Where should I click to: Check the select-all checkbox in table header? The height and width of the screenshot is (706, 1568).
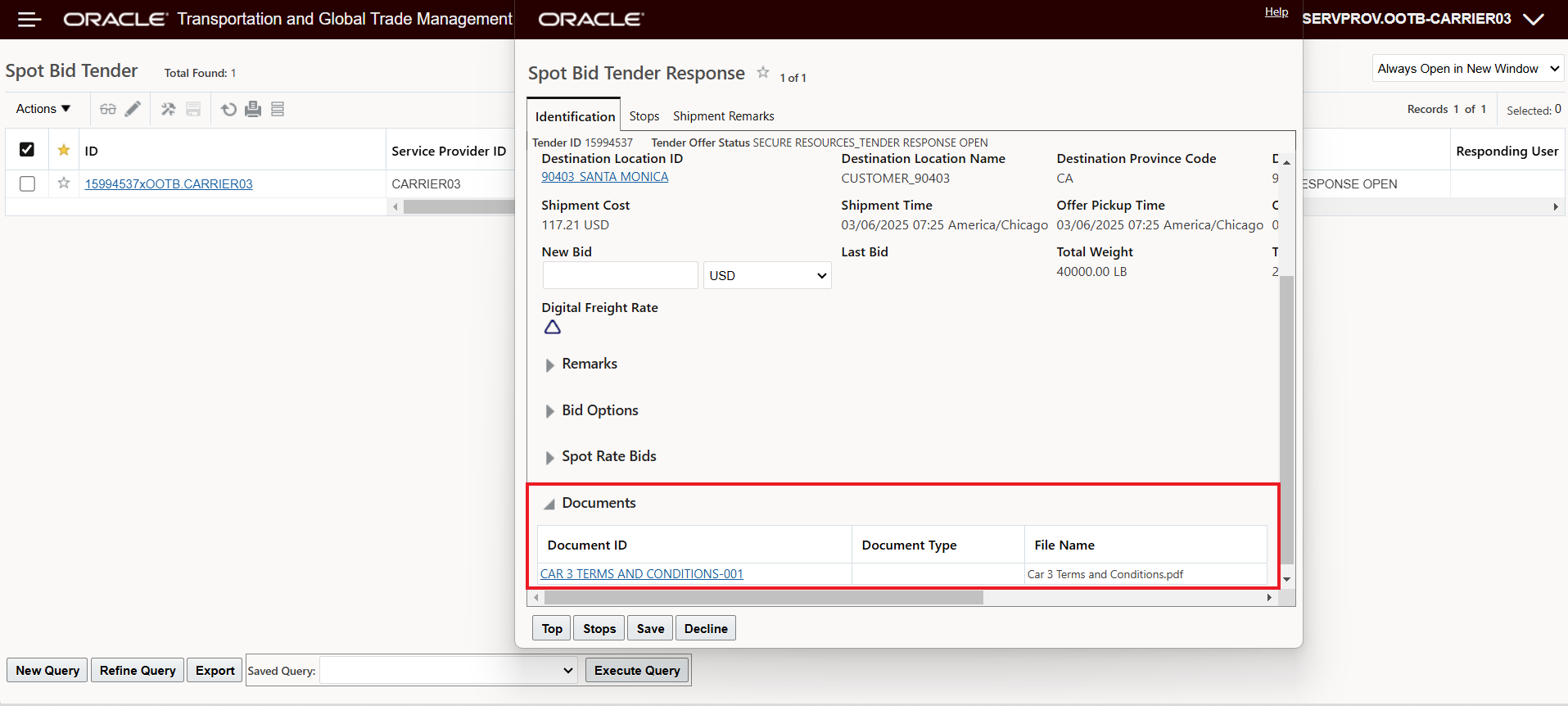[27, 149]
